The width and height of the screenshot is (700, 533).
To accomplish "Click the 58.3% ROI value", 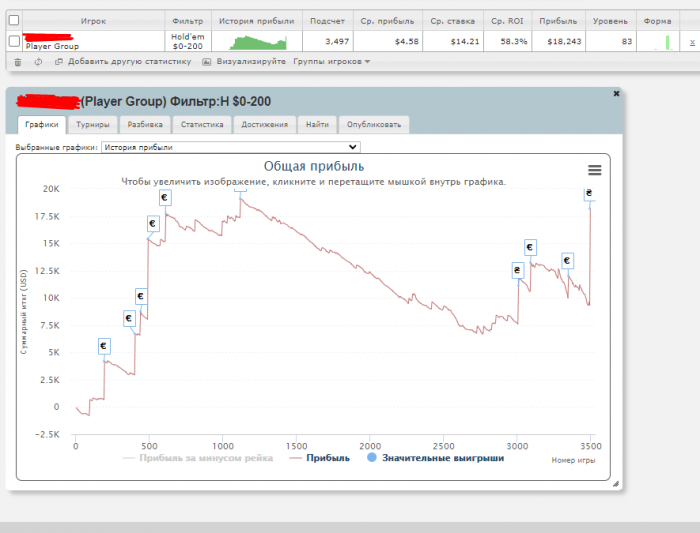I will (x=513, y=42).
